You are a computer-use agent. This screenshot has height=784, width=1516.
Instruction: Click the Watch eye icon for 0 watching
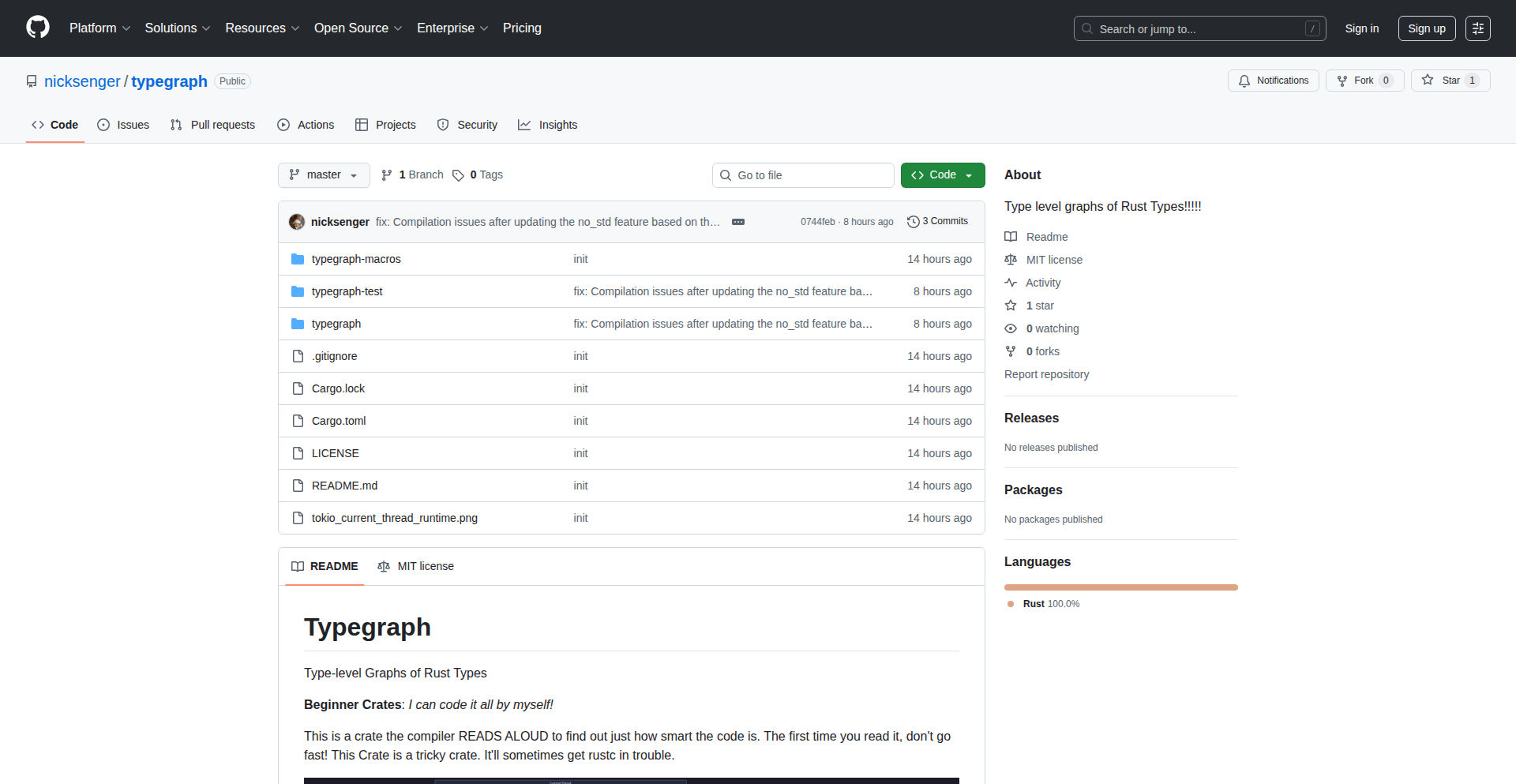[1011, 328]
